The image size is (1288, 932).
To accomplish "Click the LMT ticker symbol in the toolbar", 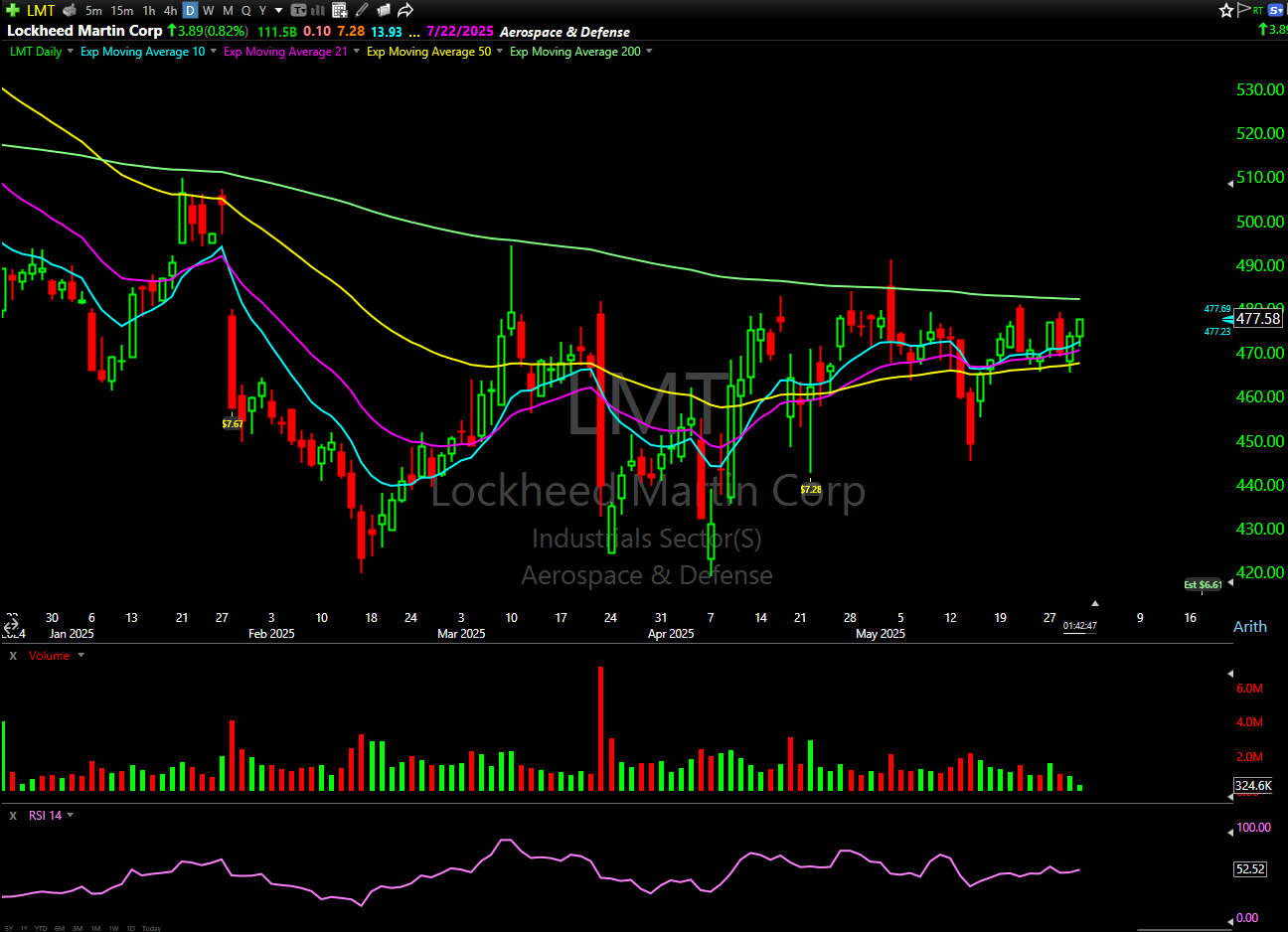I will pyautogui.click(x=41, y=11).
